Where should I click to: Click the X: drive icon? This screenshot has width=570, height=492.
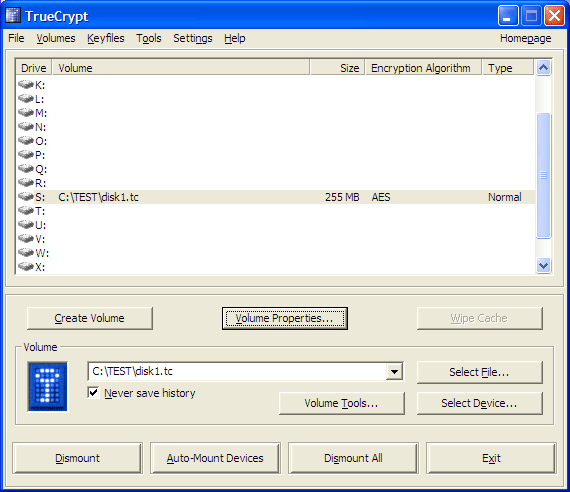pyautogui.click(x=26, y=267)
